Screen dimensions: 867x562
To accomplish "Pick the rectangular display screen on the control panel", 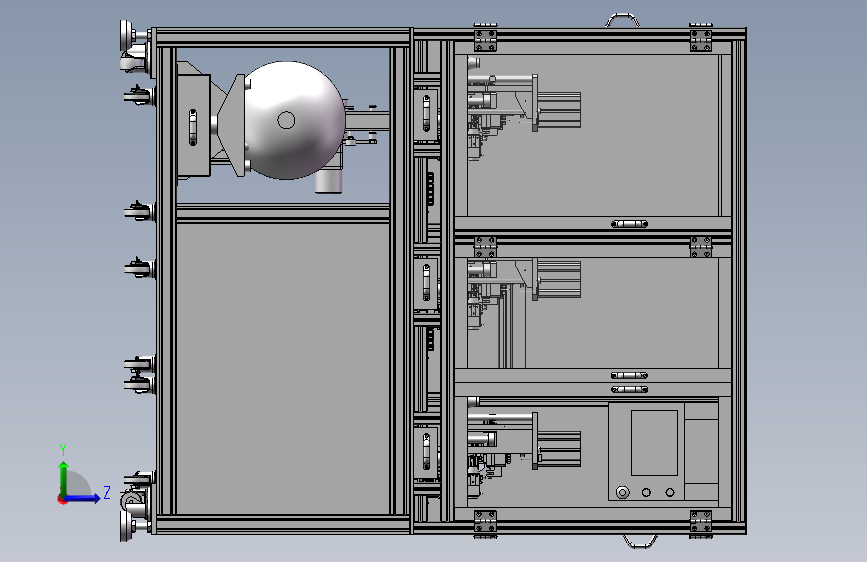I will [x=654, y=443].
